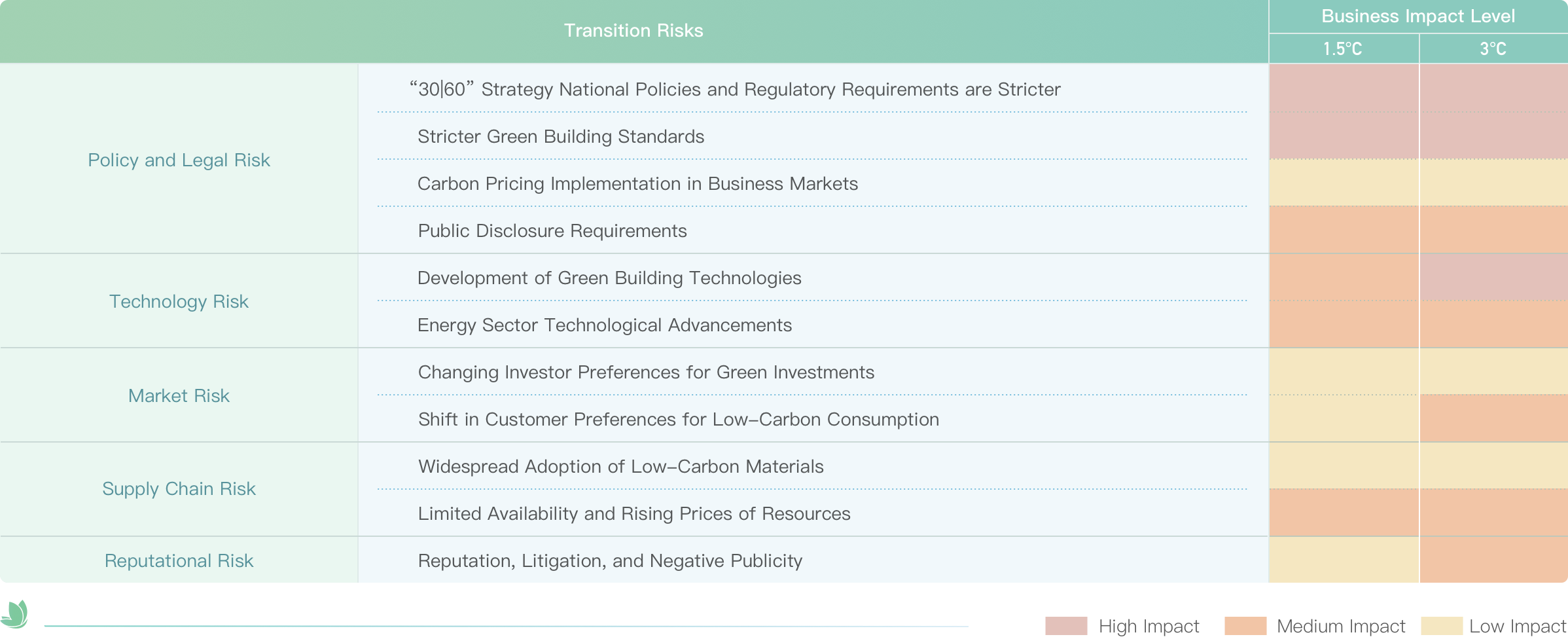Click the Business Impact Level header
Screen dimensions: 1568x639
pos(1418,16)
